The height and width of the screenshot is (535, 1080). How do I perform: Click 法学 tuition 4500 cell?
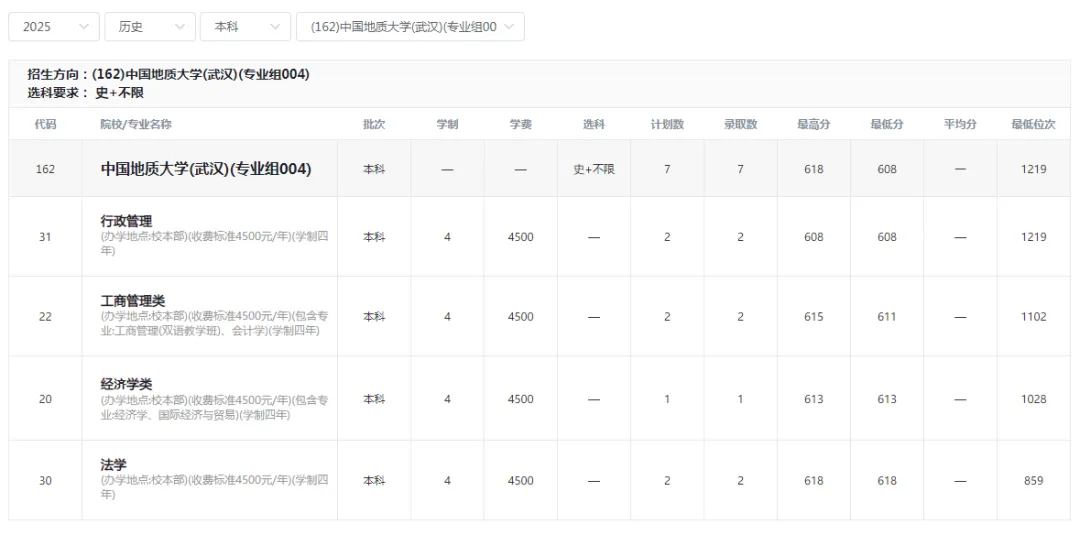(521, 481)
